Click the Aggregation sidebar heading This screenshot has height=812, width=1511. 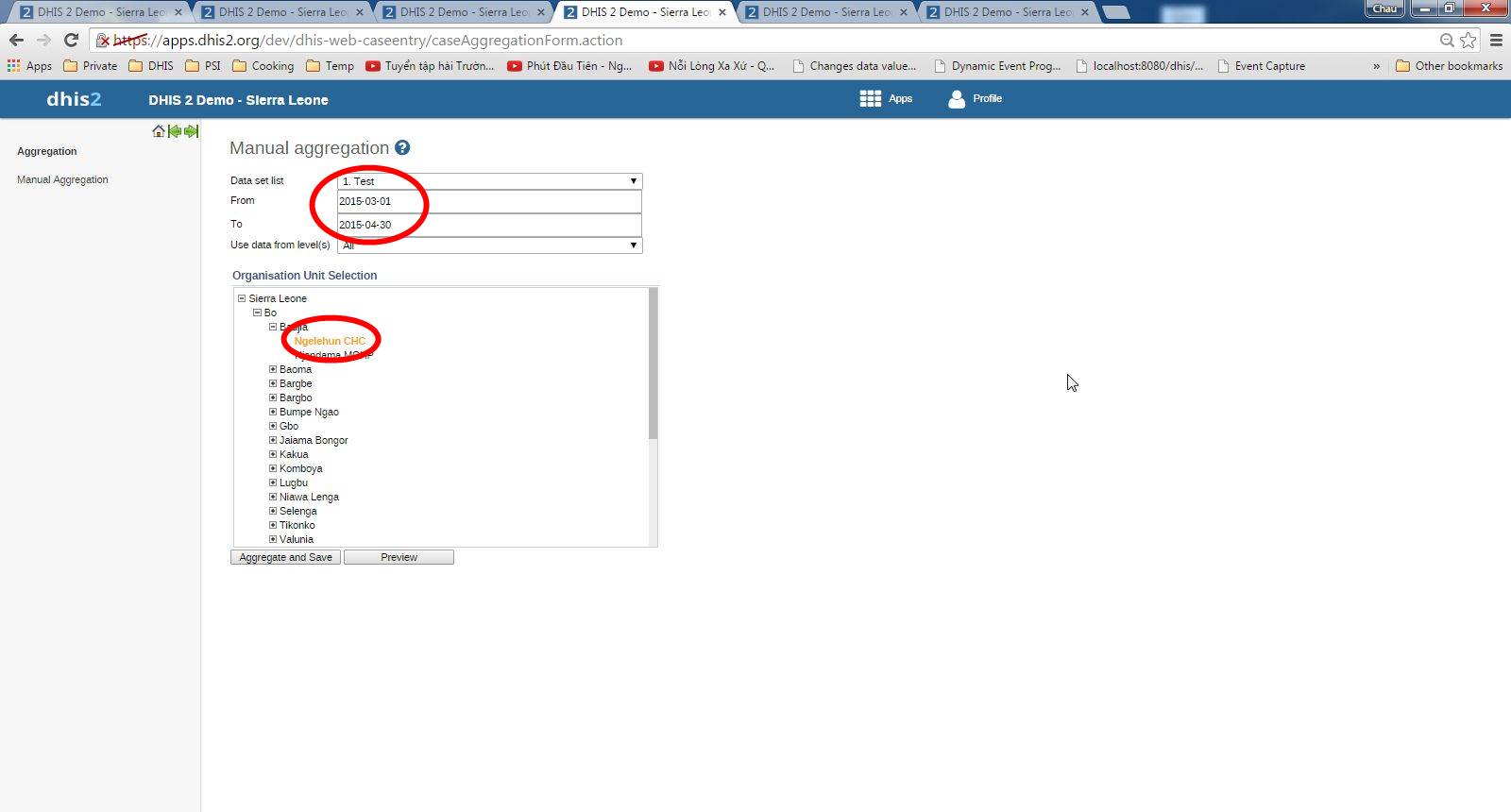pyautogui.click(x=47, y=151)
